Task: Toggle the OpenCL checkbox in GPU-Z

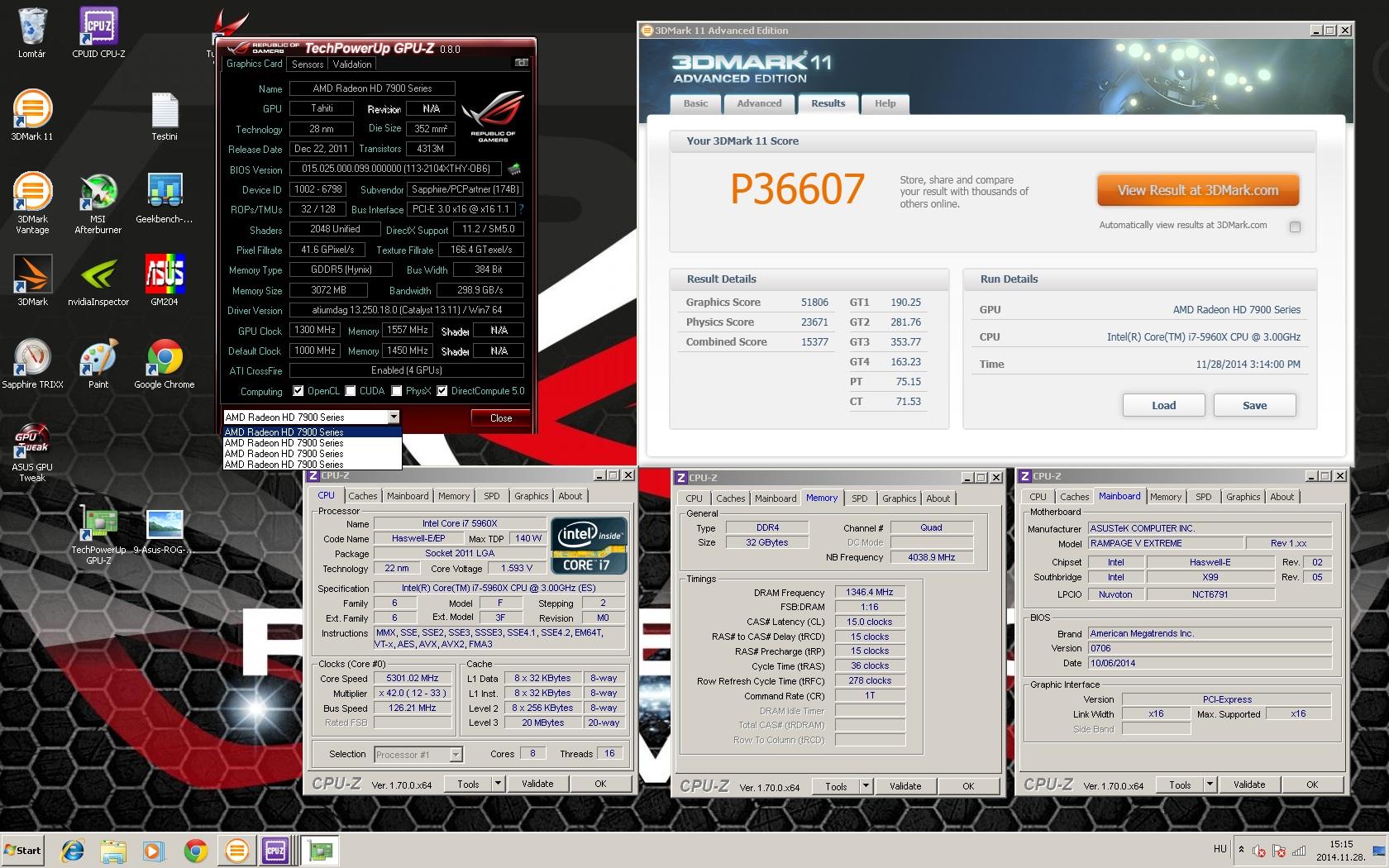Action: (x=298, y=391)
